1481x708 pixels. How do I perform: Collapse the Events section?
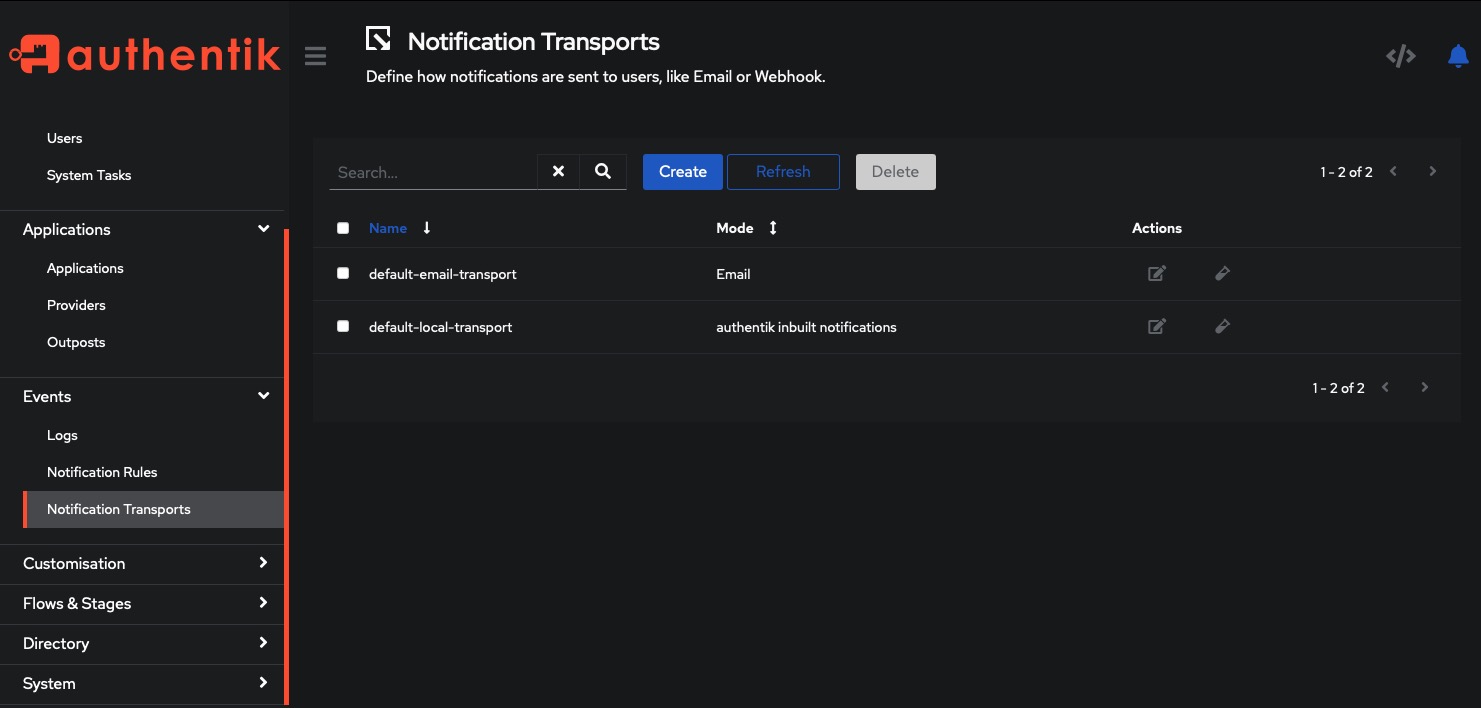[x=263, y=395]
